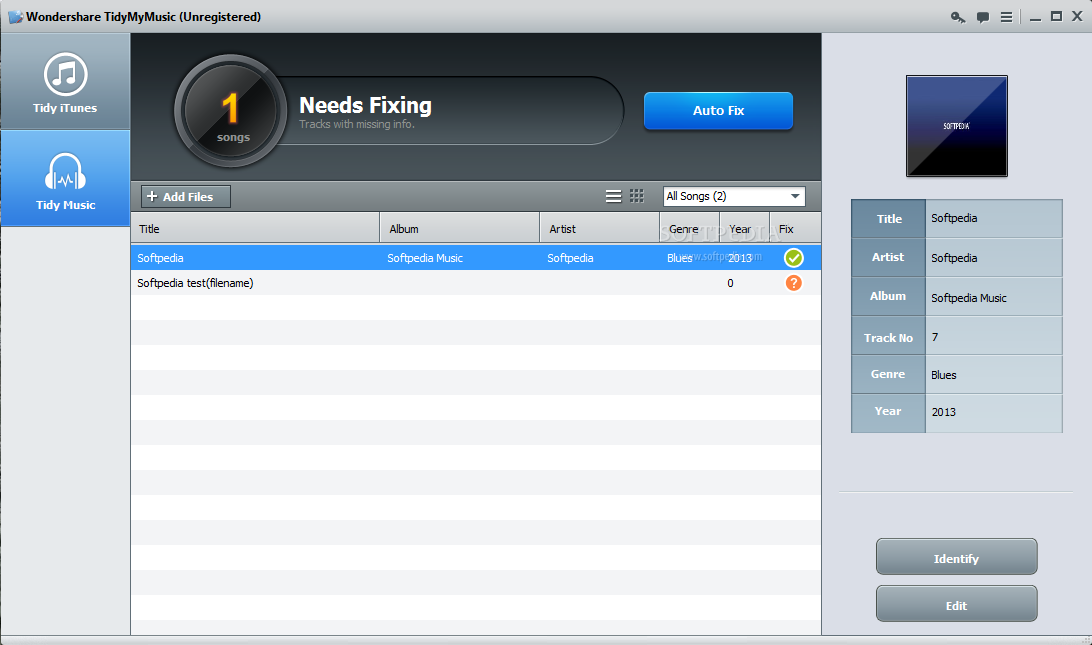Click Genre value Blues in details
1092x645 pixels.
[993, 375]
